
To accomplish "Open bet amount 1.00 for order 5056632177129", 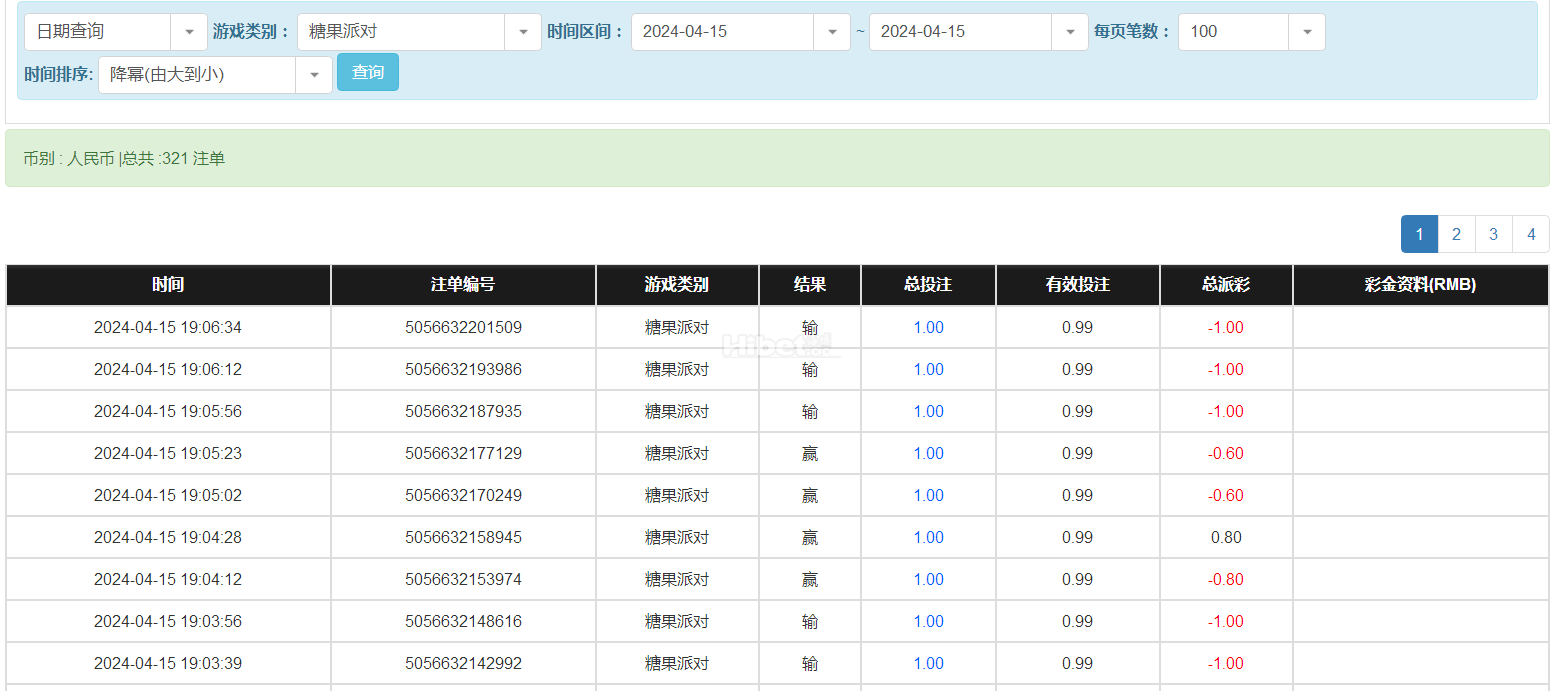I will pyautogui.click(x=928, y=454).
